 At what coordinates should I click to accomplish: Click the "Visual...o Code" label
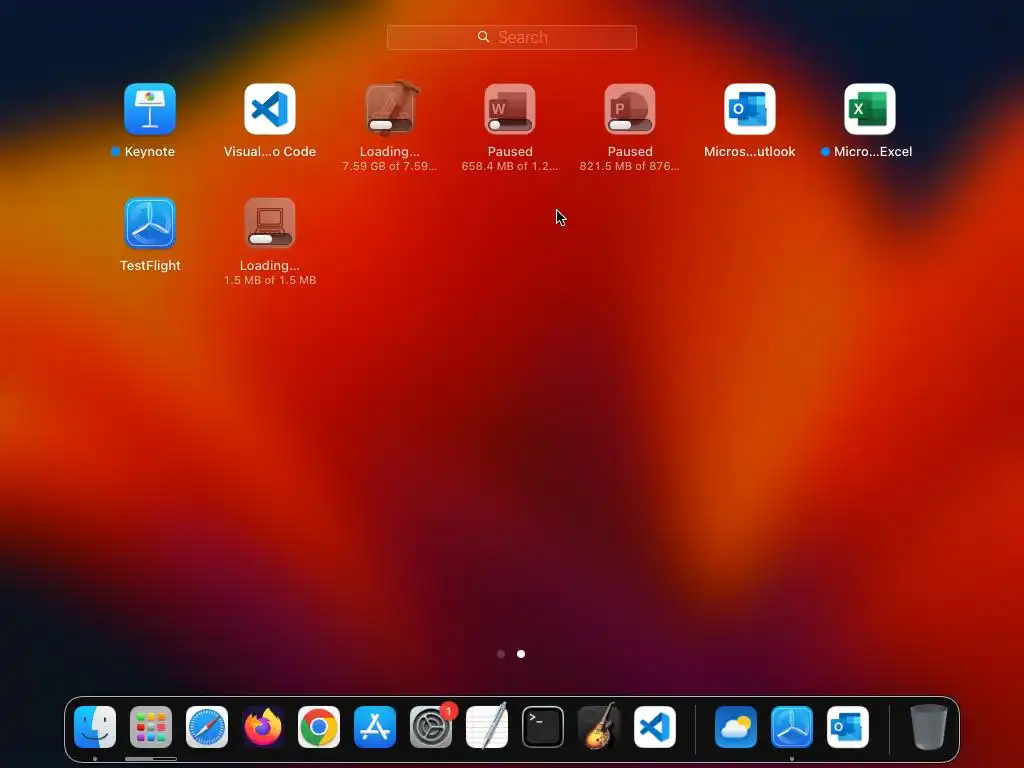click(270, 152)
